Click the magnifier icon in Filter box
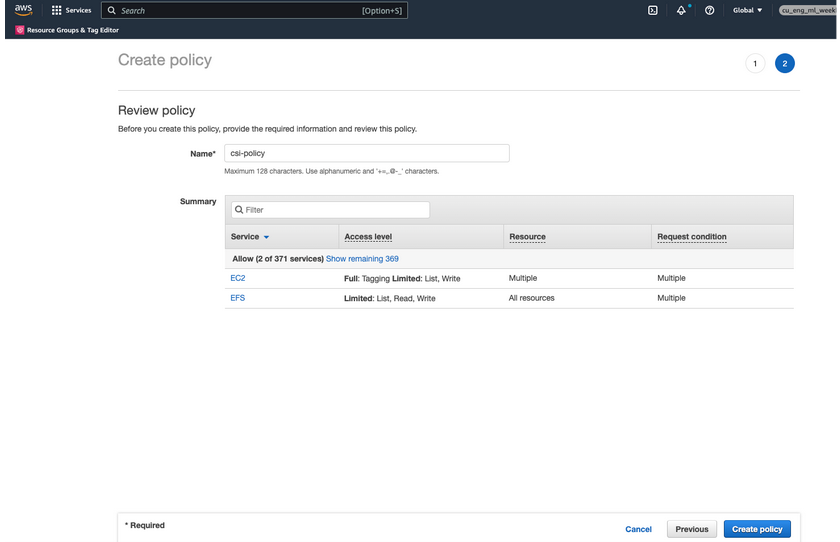The image size is (840, 542). pyautogui.click(x=239, y=210)
